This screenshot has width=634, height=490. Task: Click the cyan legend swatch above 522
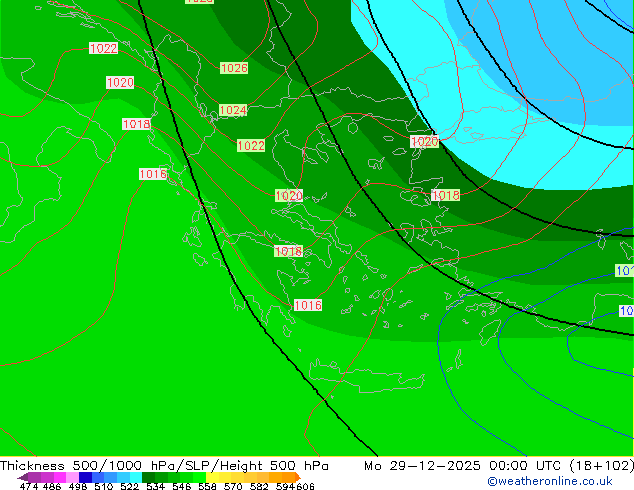pos(136,477)
